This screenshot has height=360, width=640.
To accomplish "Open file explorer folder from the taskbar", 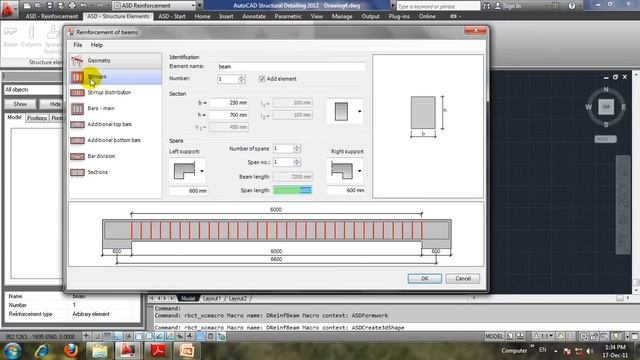I will point(99,351).
